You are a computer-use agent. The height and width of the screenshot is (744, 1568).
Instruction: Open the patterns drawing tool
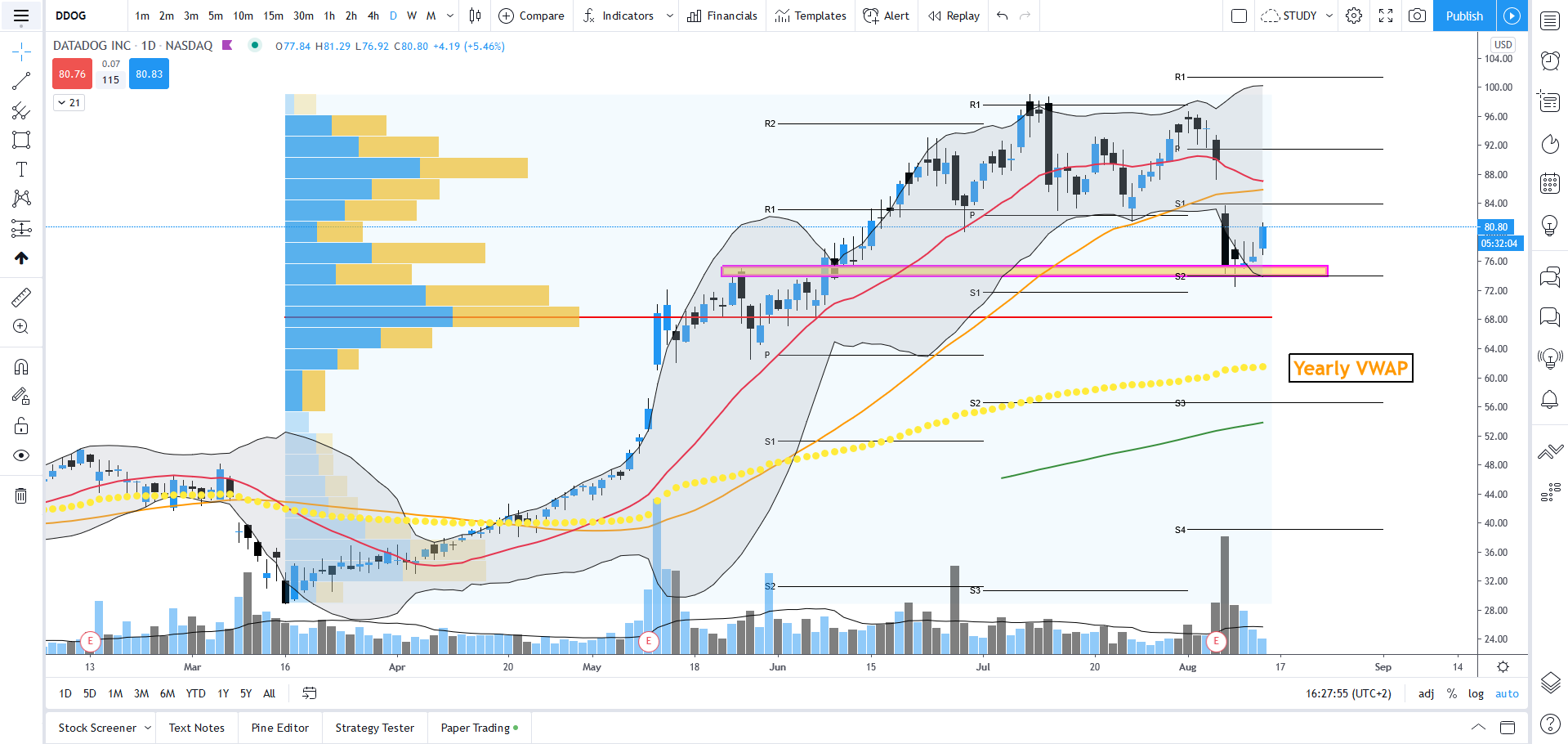(21, 199)
